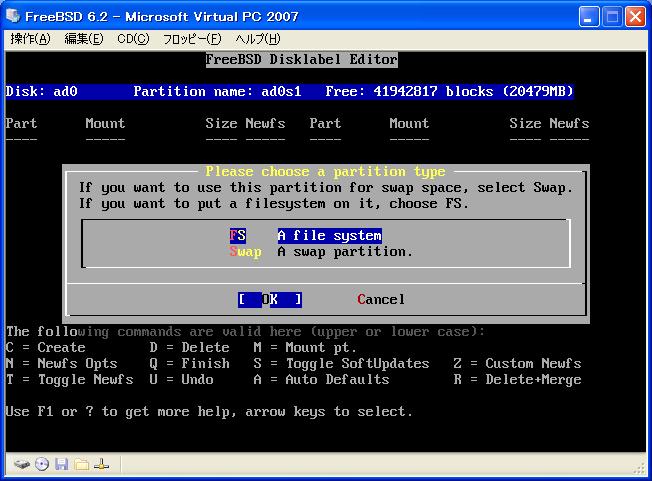Click 'R = Delete+Merge' command text
Image resolution: width=652 pixels, height=481 pixels.
(x=517, y=380)
